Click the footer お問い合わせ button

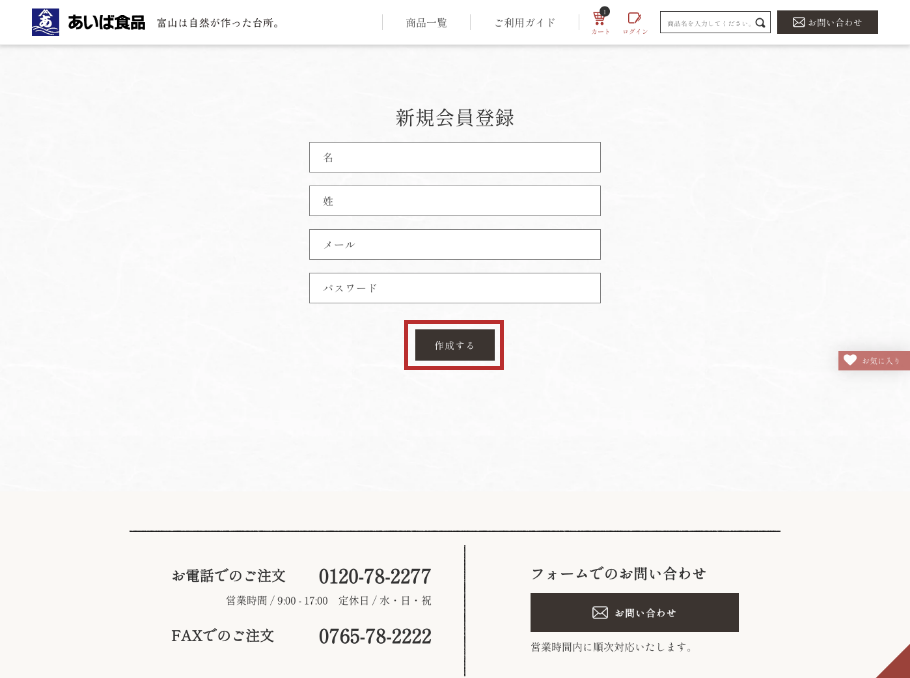point(634,612)
